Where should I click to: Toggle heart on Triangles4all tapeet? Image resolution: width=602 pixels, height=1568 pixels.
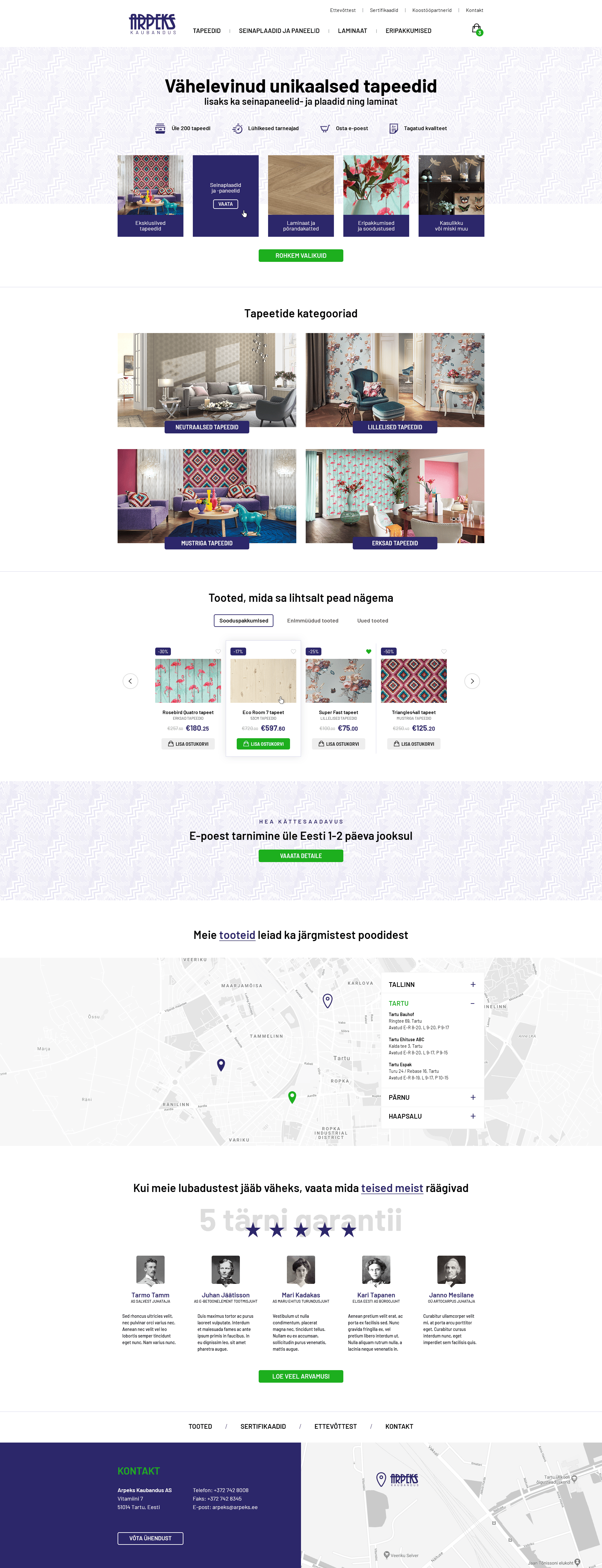[444, 651]
